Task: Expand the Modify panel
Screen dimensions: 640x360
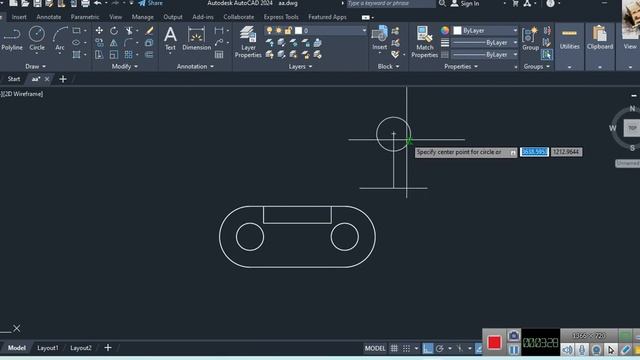Action: [124, 67]
